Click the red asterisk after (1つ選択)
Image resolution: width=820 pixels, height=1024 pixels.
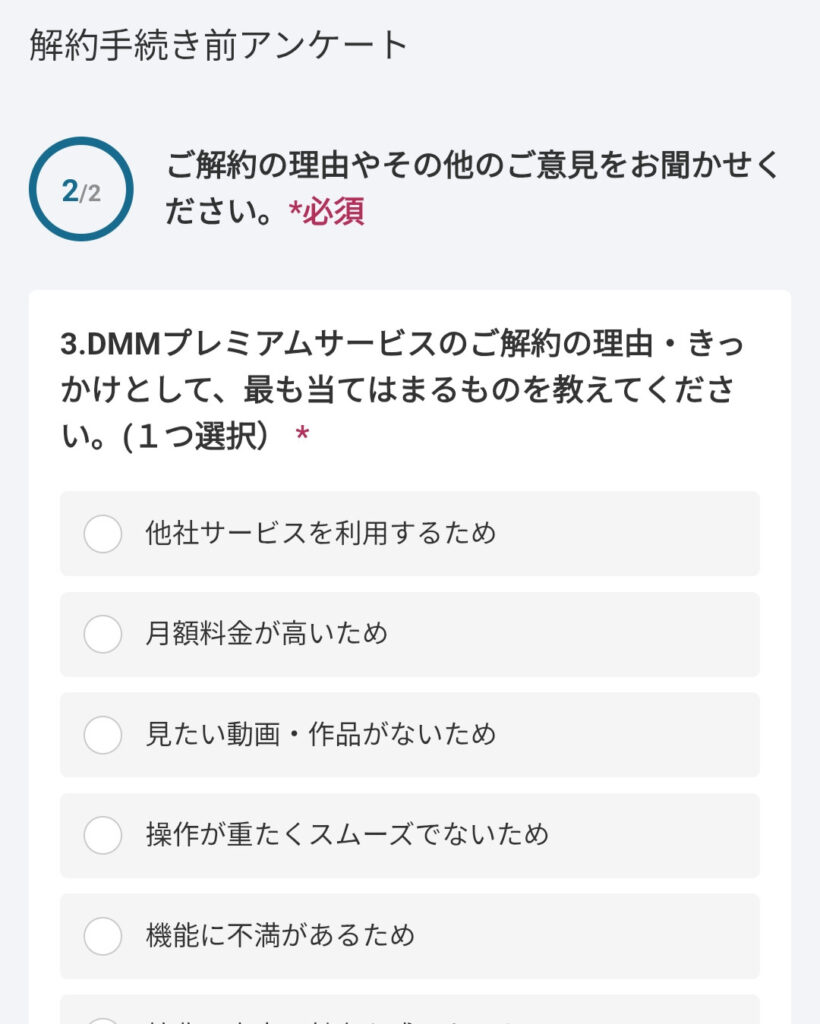pos(303,437)
